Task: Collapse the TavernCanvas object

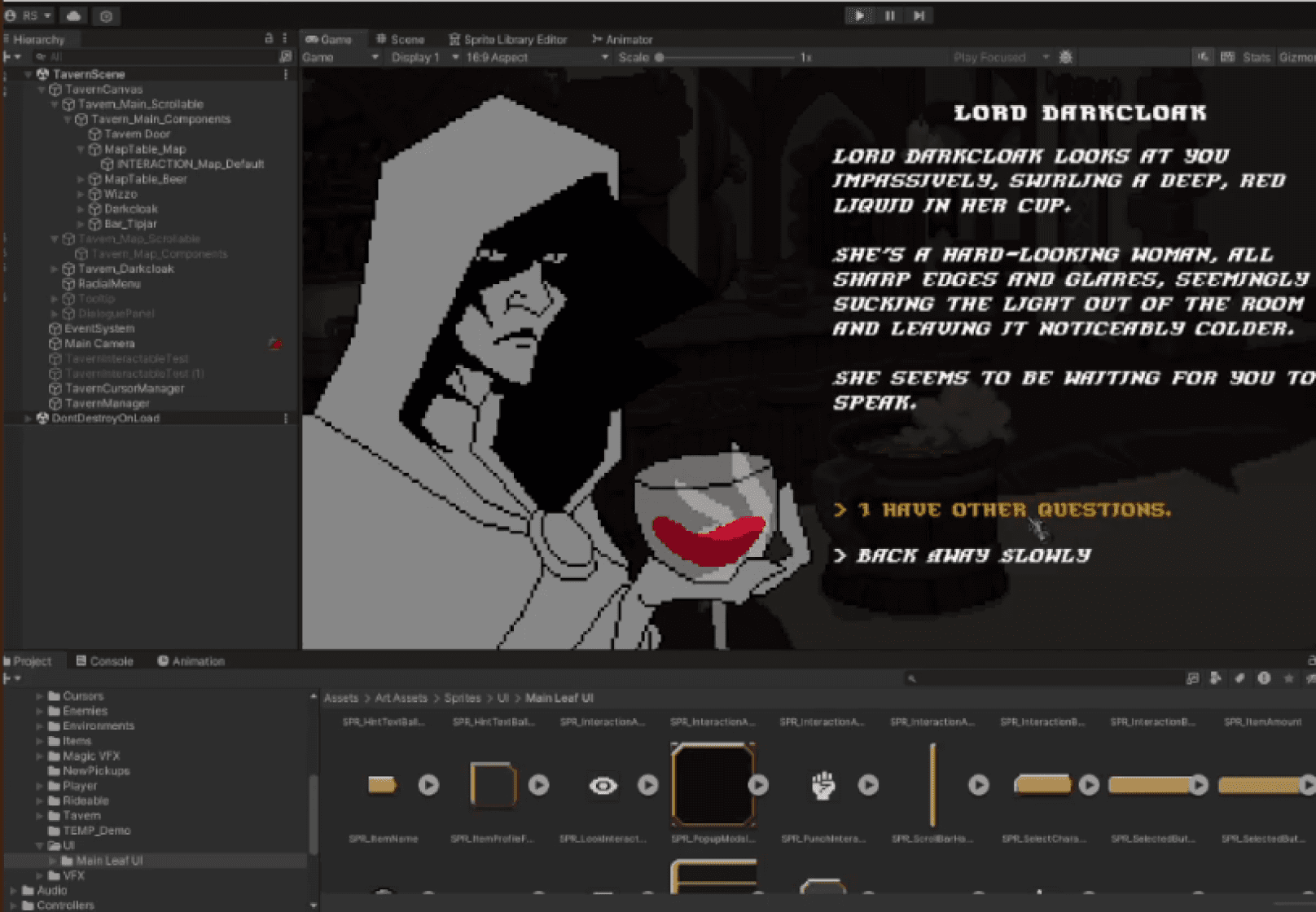Action: click(42, 90)
